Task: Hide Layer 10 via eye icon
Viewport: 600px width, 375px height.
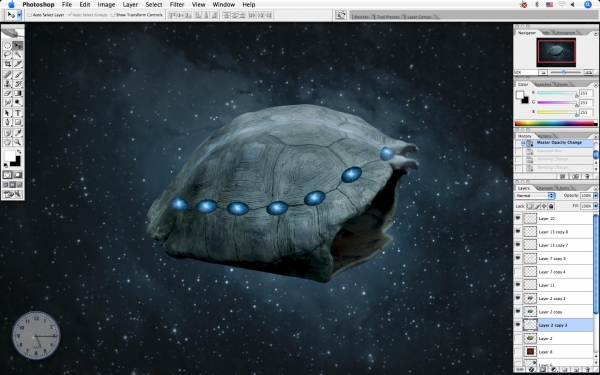Action: (x=518, y=218)
